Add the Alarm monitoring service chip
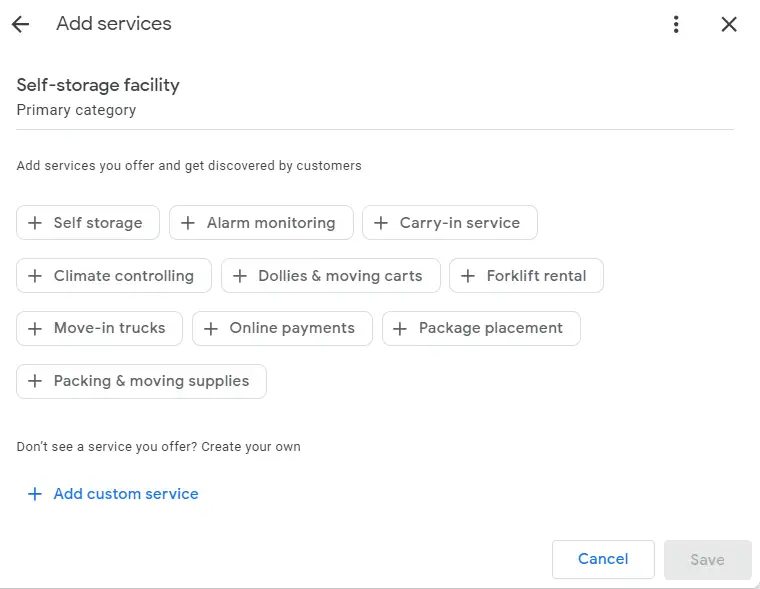This screenshot has height=589, width=760. click(261, 223)
